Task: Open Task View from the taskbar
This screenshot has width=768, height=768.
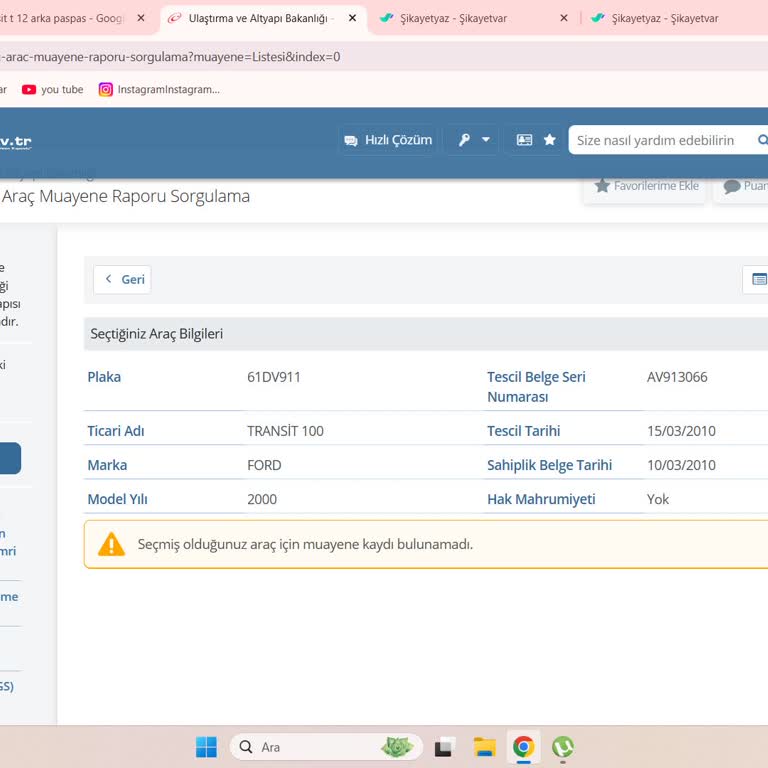Action: click(x=446, y=747)
